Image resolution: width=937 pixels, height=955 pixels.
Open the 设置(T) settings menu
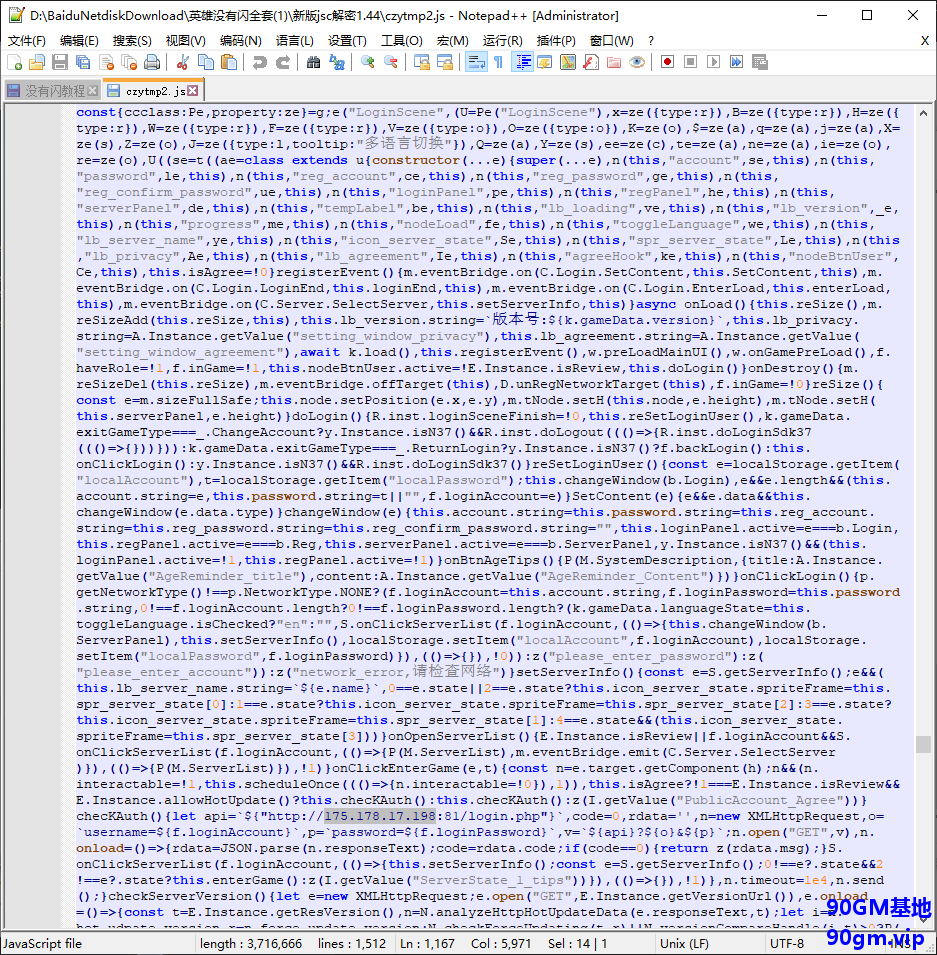pyautogui.click(x=347, y=41)
